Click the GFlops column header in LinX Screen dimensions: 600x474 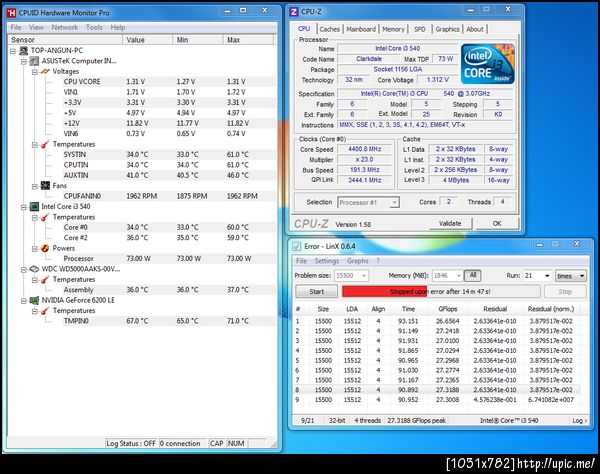pos(447,309)
